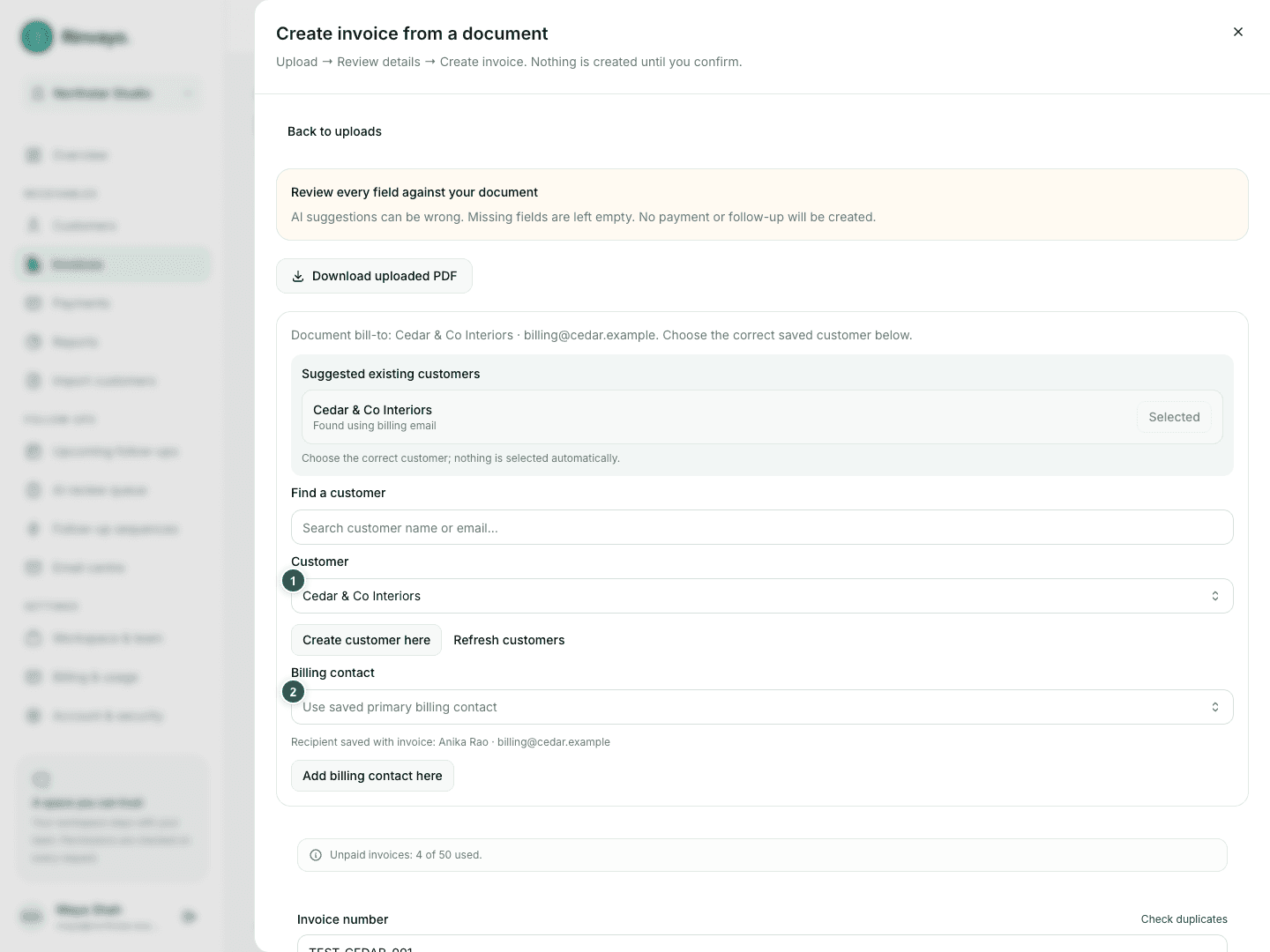The width and height of the screenshot is (1270, 952).
Task: Expand the Billing contact dropdown
Action: point(762,707)
